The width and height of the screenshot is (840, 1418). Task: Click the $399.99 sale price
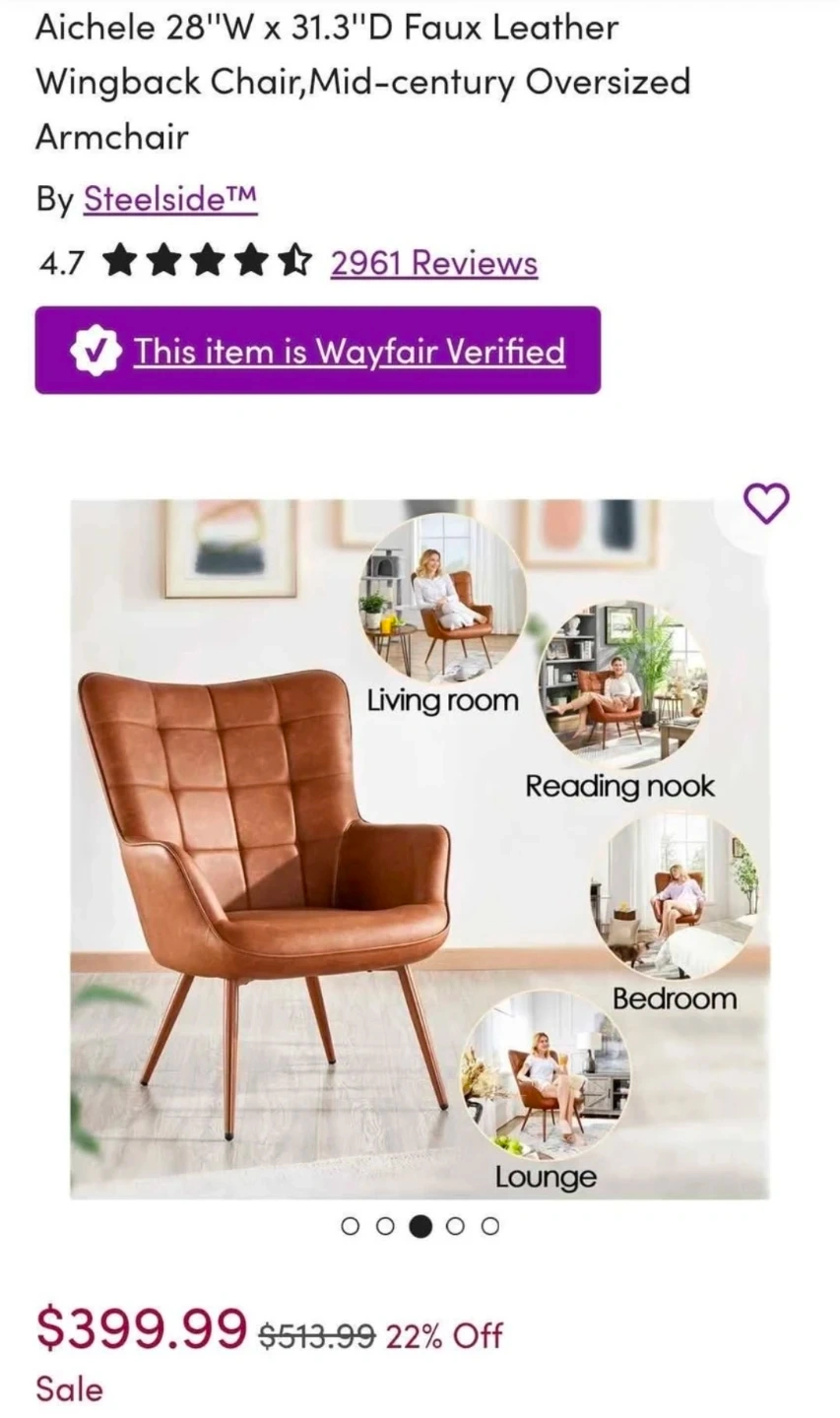click(142, 1328)
